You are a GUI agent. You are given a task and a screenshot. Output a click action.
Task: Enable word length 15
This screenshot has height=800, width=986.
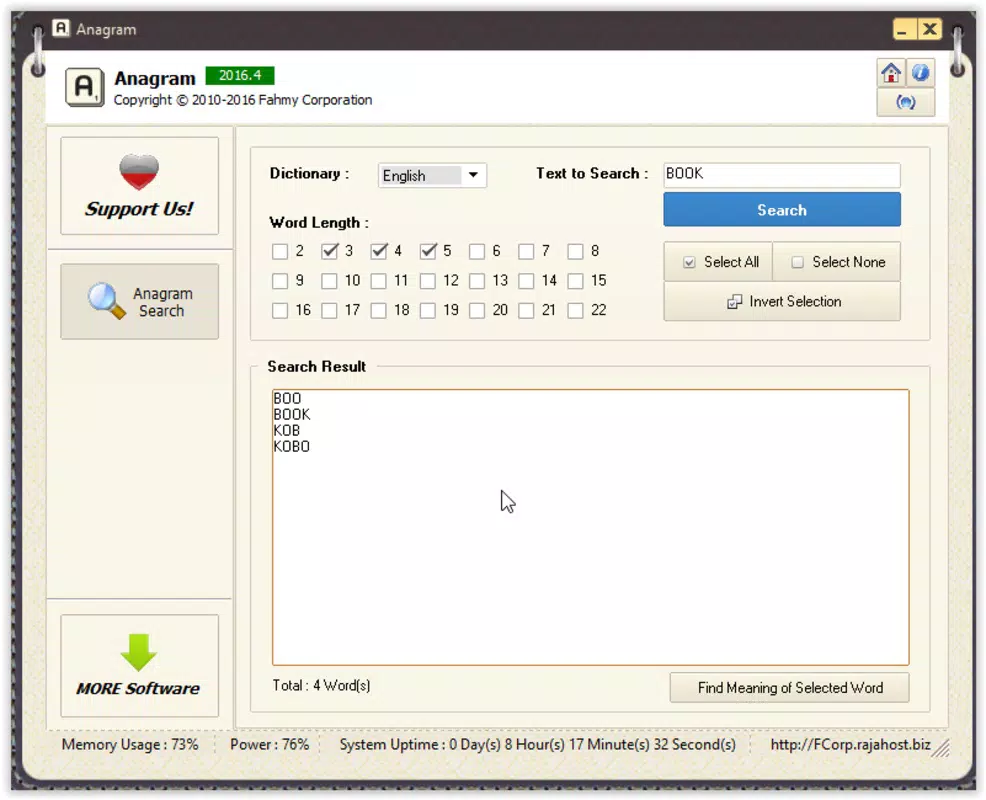[x=575, y=281]
